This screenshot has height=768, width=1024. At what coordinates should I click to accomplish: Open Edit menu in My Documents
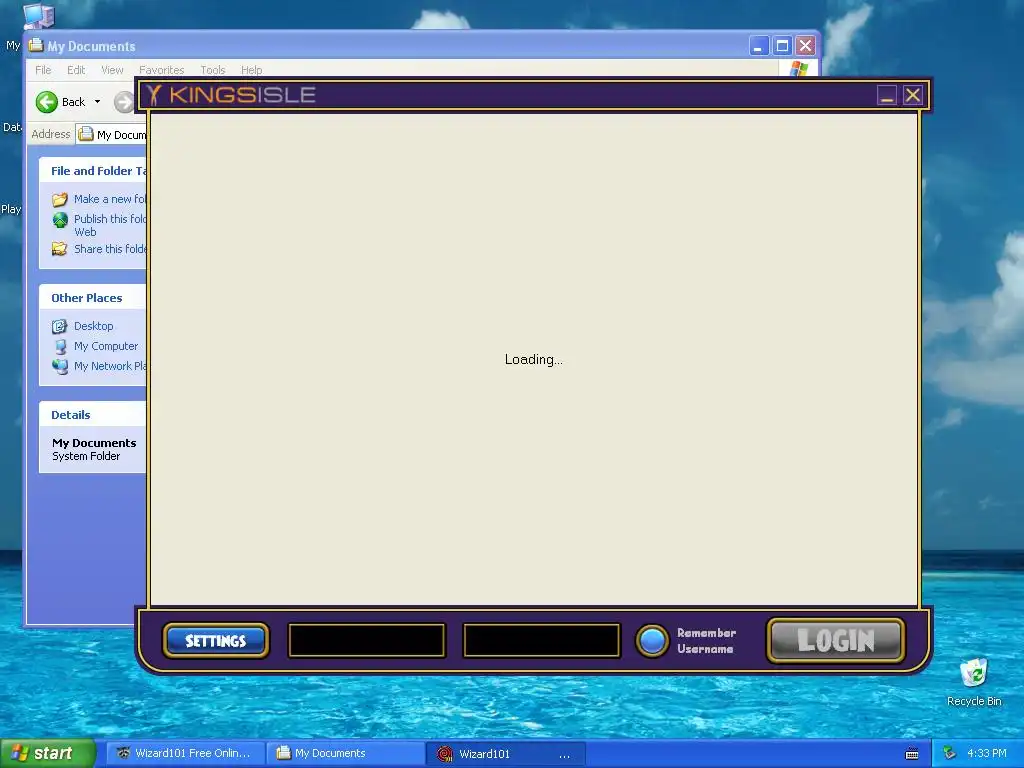(76, 70)
